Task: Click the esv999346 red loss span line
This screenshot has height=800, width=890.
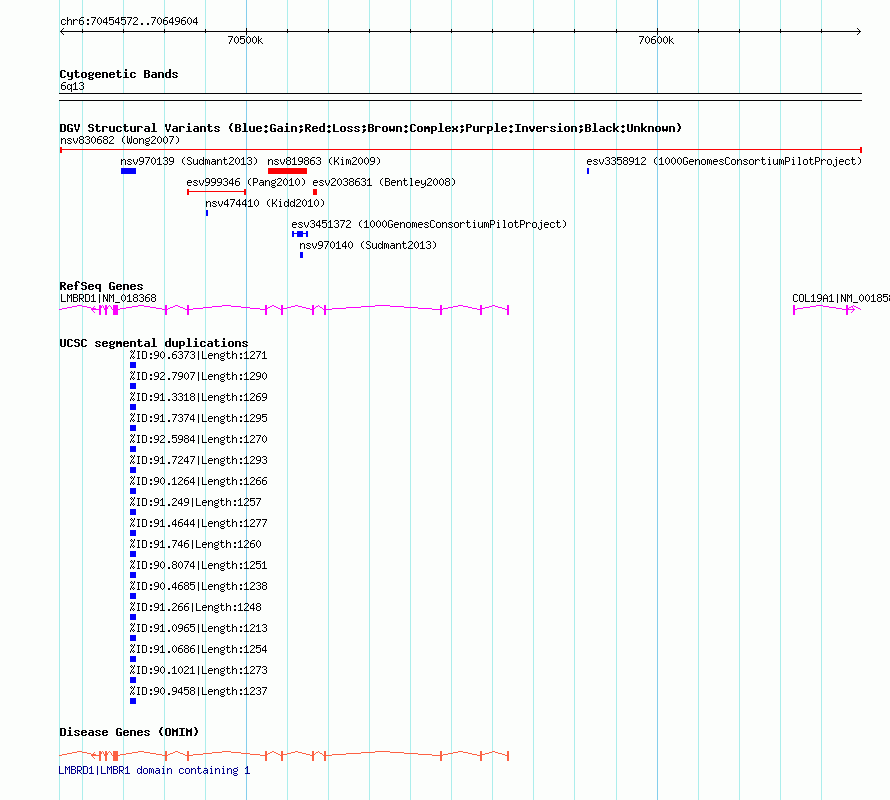Action: coord(216,192)
